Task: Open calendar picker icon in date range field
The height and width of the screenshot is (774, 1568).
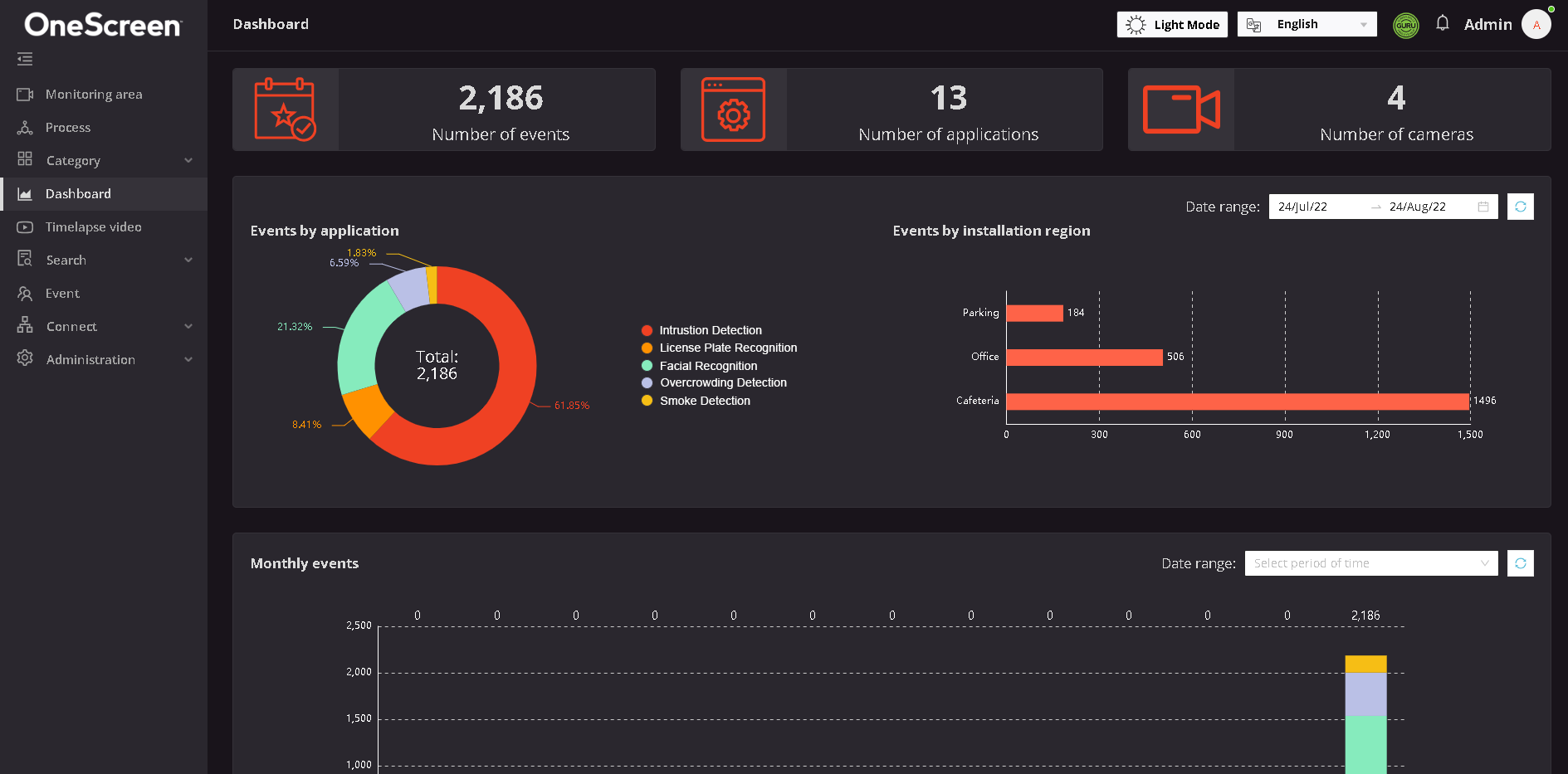Action: [x=1483, y=207]
